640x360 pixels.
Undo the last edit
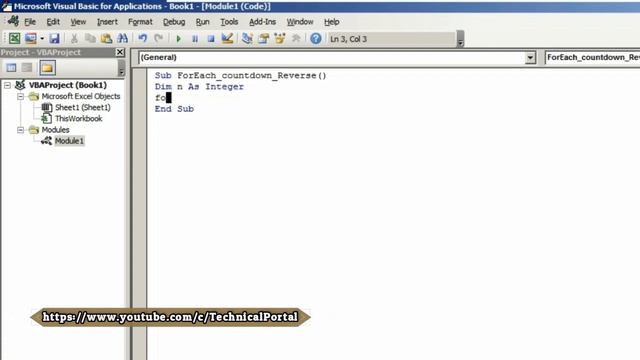[x=142, y=39]
